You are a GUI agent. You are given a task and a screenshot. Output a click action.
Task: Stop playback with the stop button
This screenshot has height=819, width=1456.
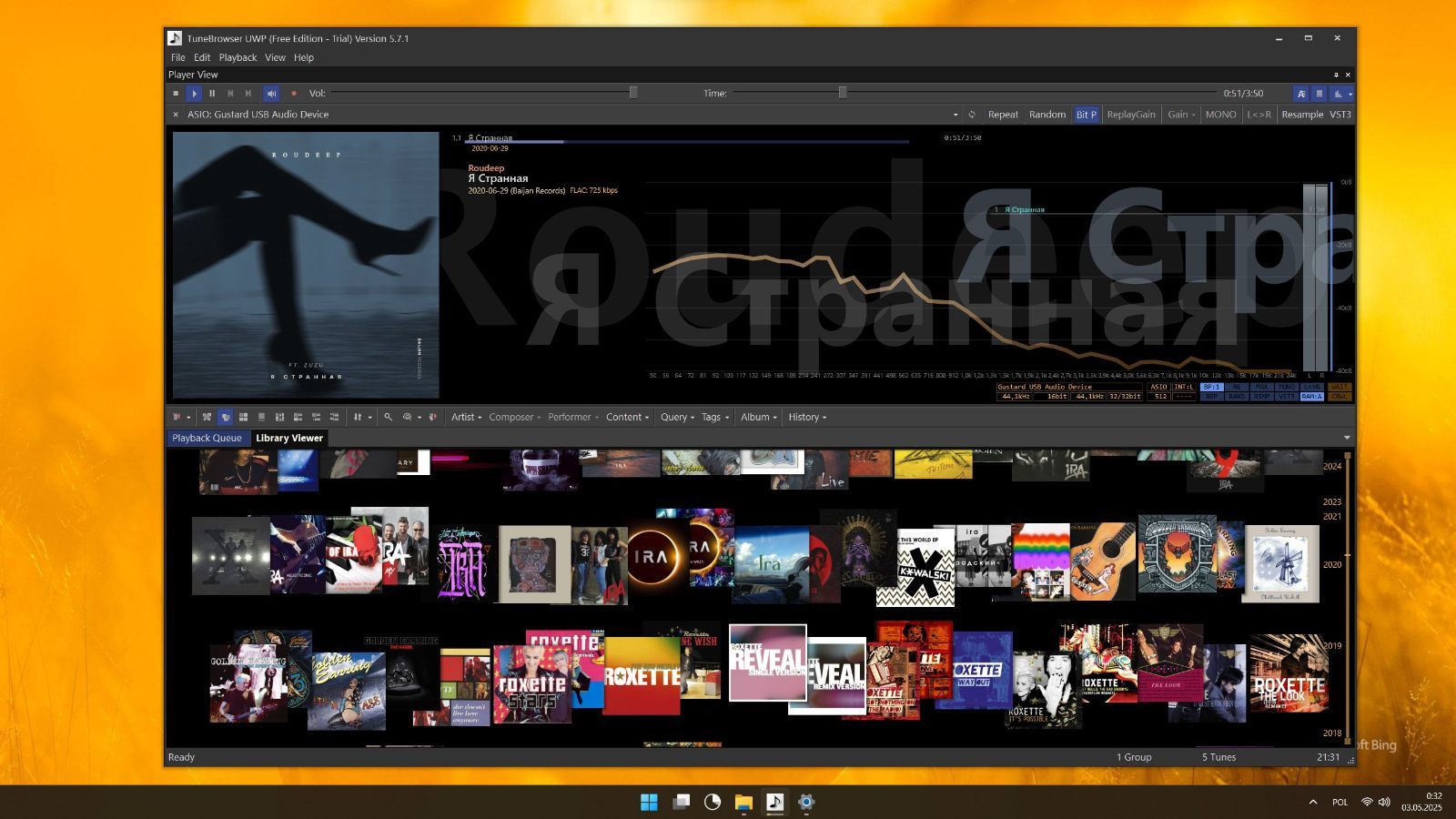tap(176, 93)
